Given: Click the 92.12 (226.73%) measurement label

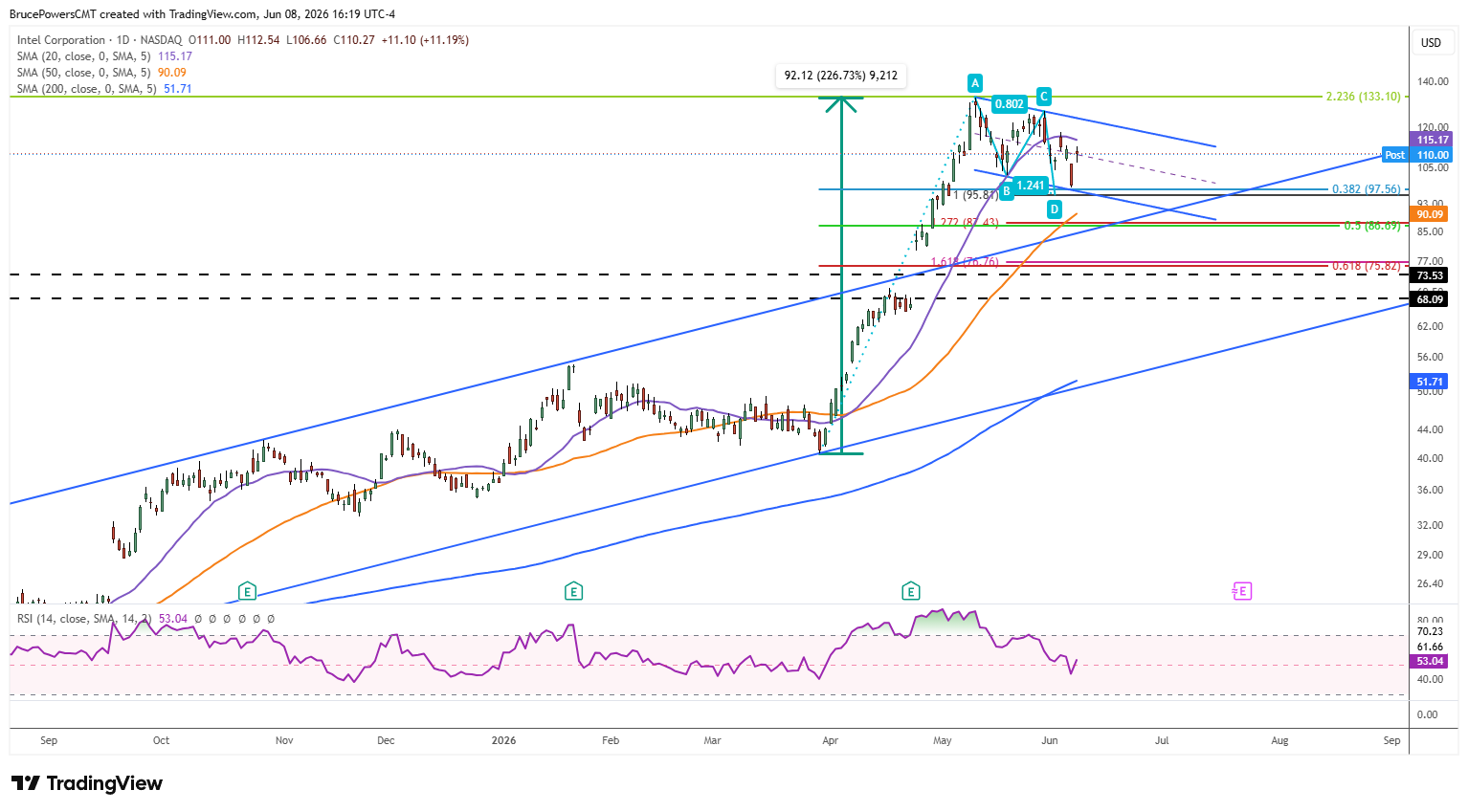Looking at the screenshot, I should point(840,76).
